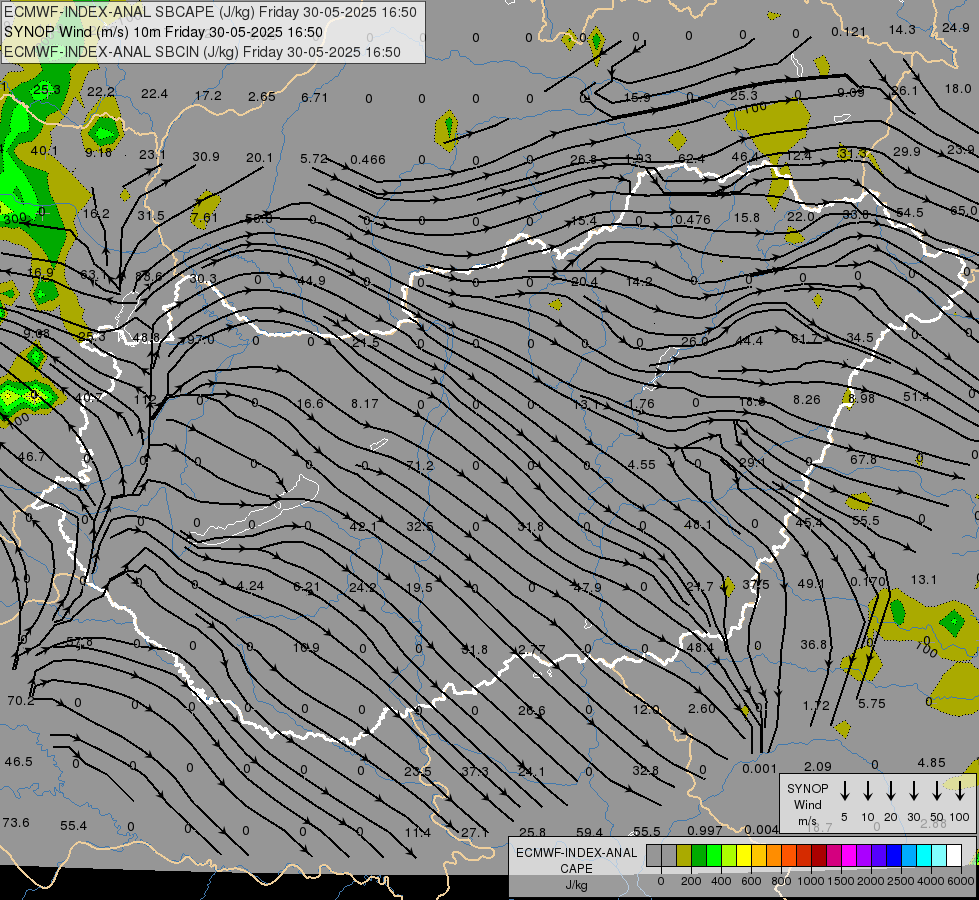The height and width of the screenshot is (900, 979).
Task: Click the 'ECMWF-INDEX-ANAL CAPE' legend label
Action: tap(576, 861)
